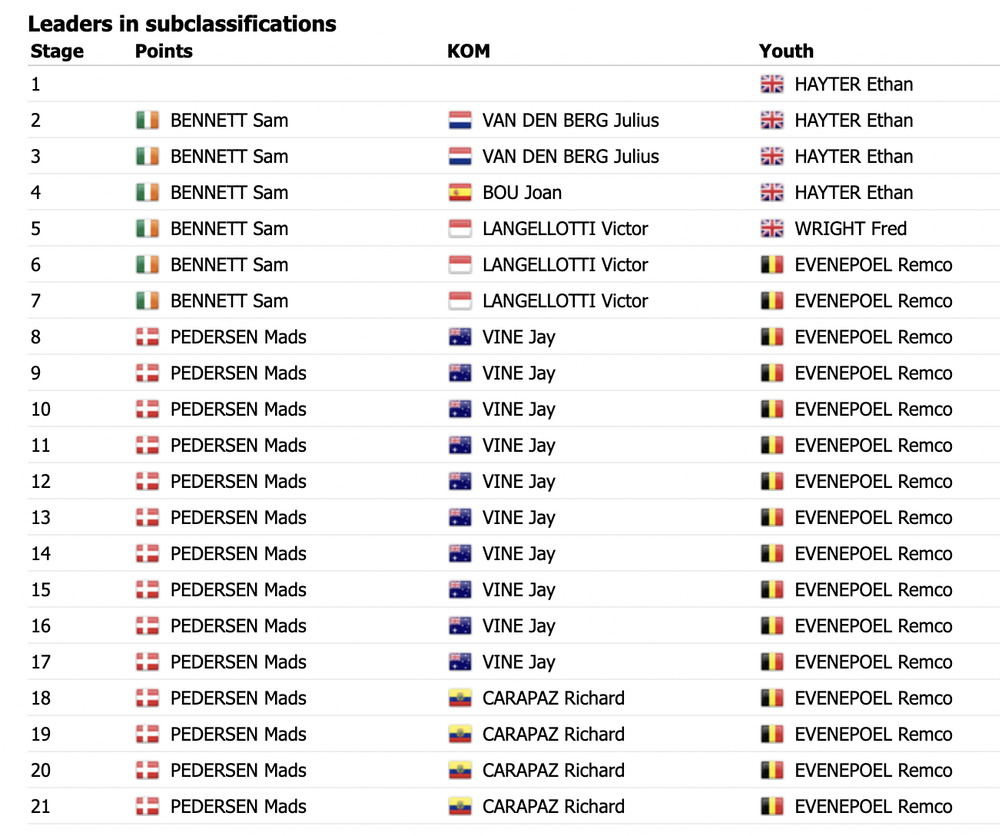This screenshot has width=1000, height=836.
Task: Click the British flag in stage 1 row
Action: [772, 84]
